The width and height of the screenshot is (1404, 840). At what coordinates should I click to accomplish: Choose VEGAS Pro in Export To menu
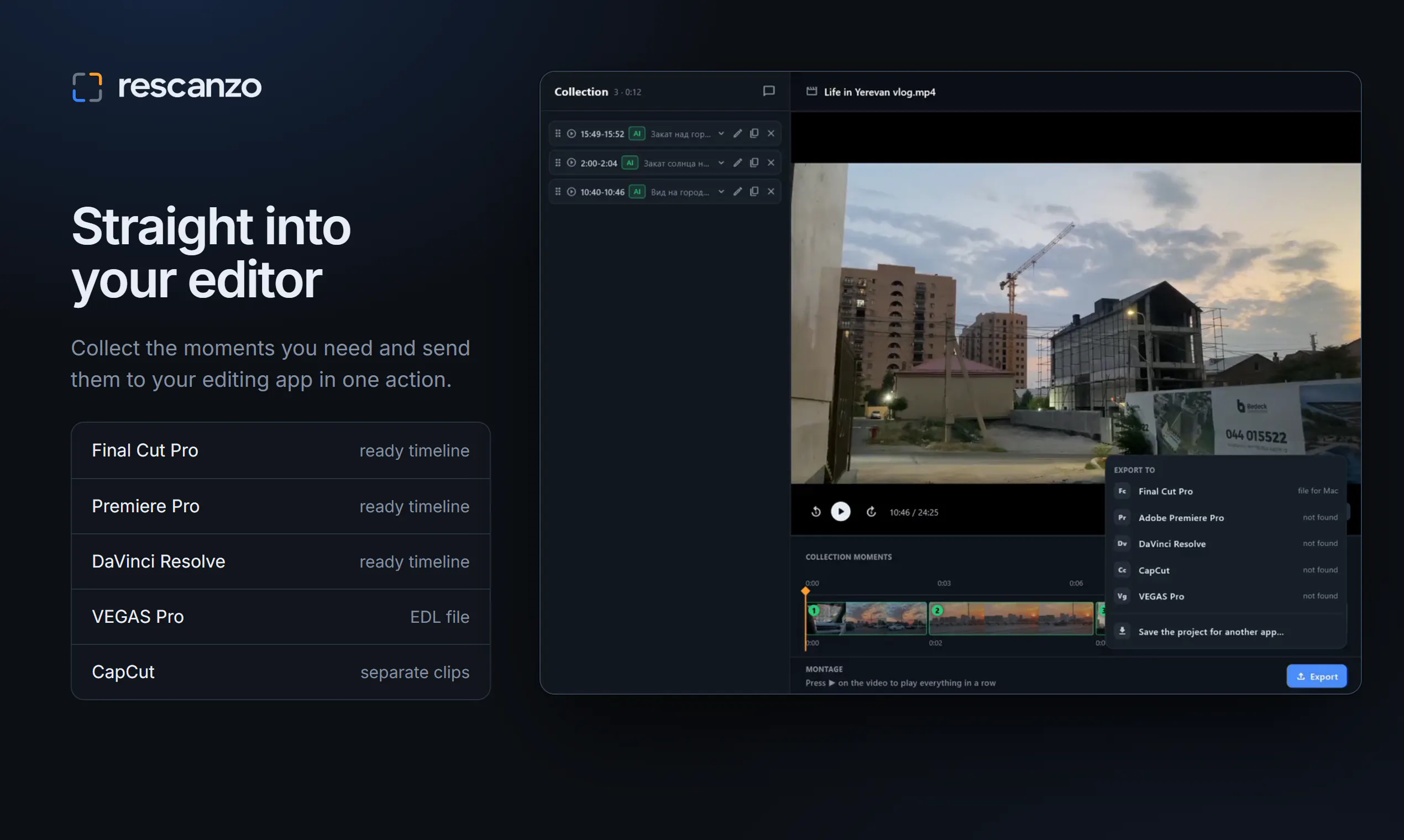point(1225,596)
